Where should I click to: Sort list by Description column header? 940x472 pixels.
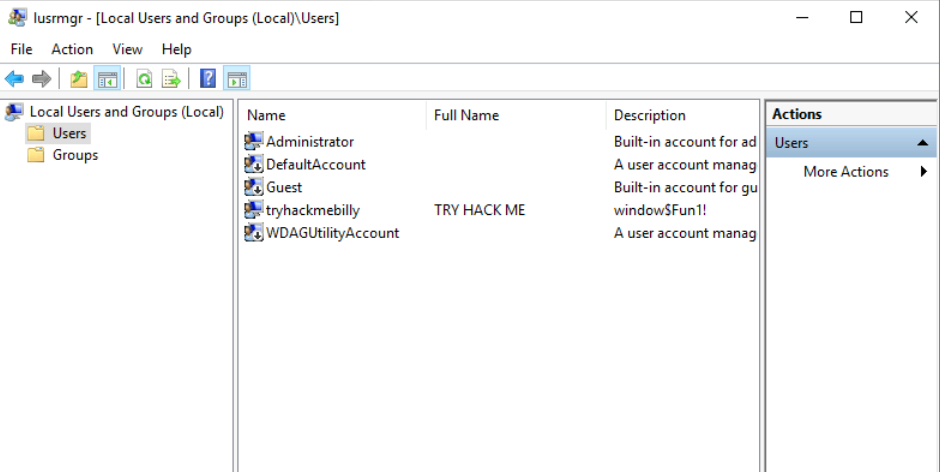tap(649, 115)
